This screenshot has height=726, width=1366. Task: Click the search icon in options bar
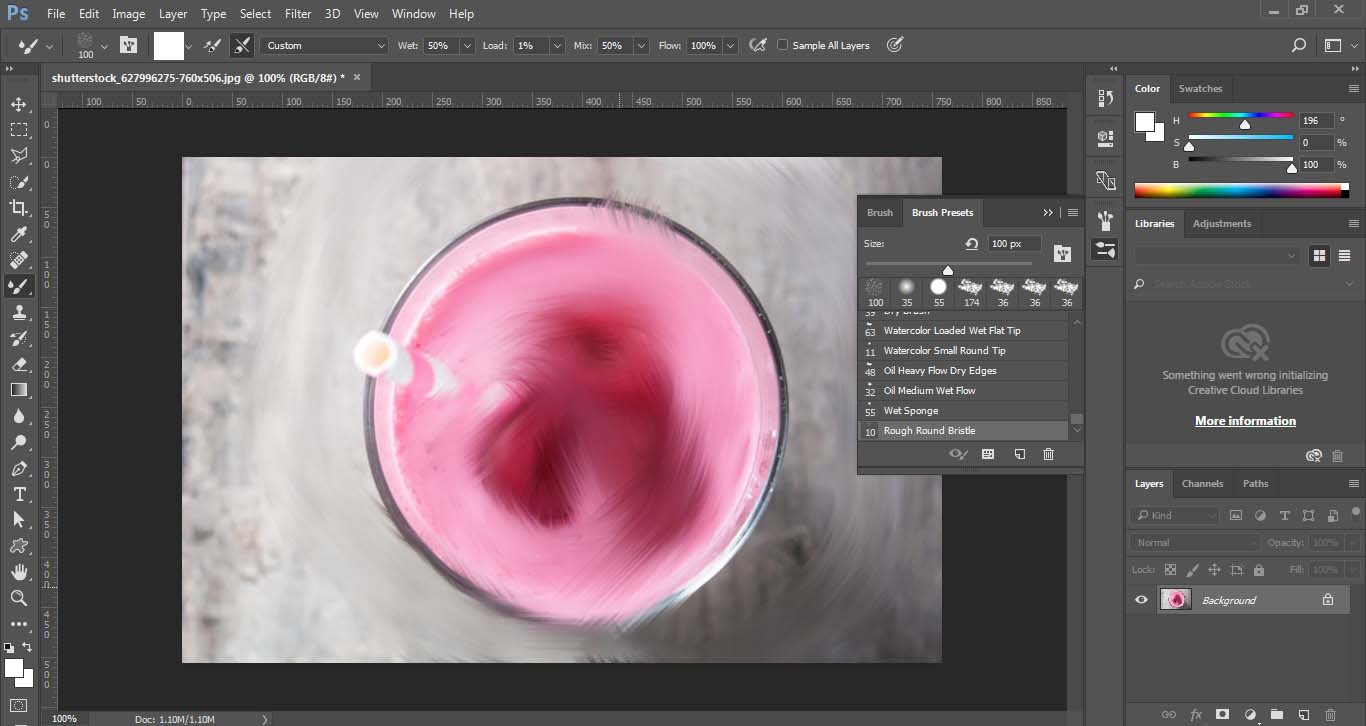click(x=1299, y=45)
